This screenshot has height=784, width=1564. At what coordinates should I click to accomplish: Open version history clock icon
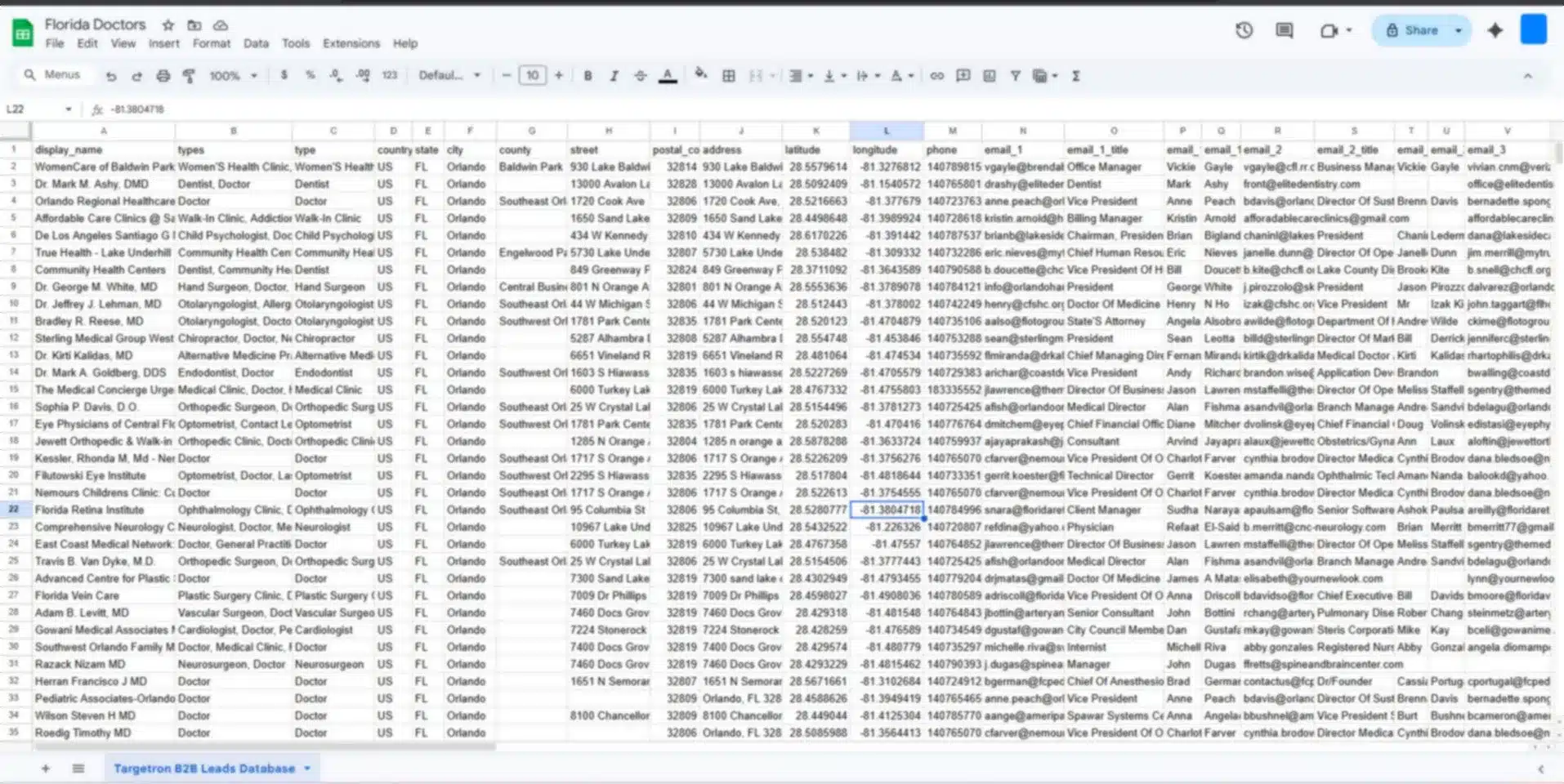tap(1244, 30)
